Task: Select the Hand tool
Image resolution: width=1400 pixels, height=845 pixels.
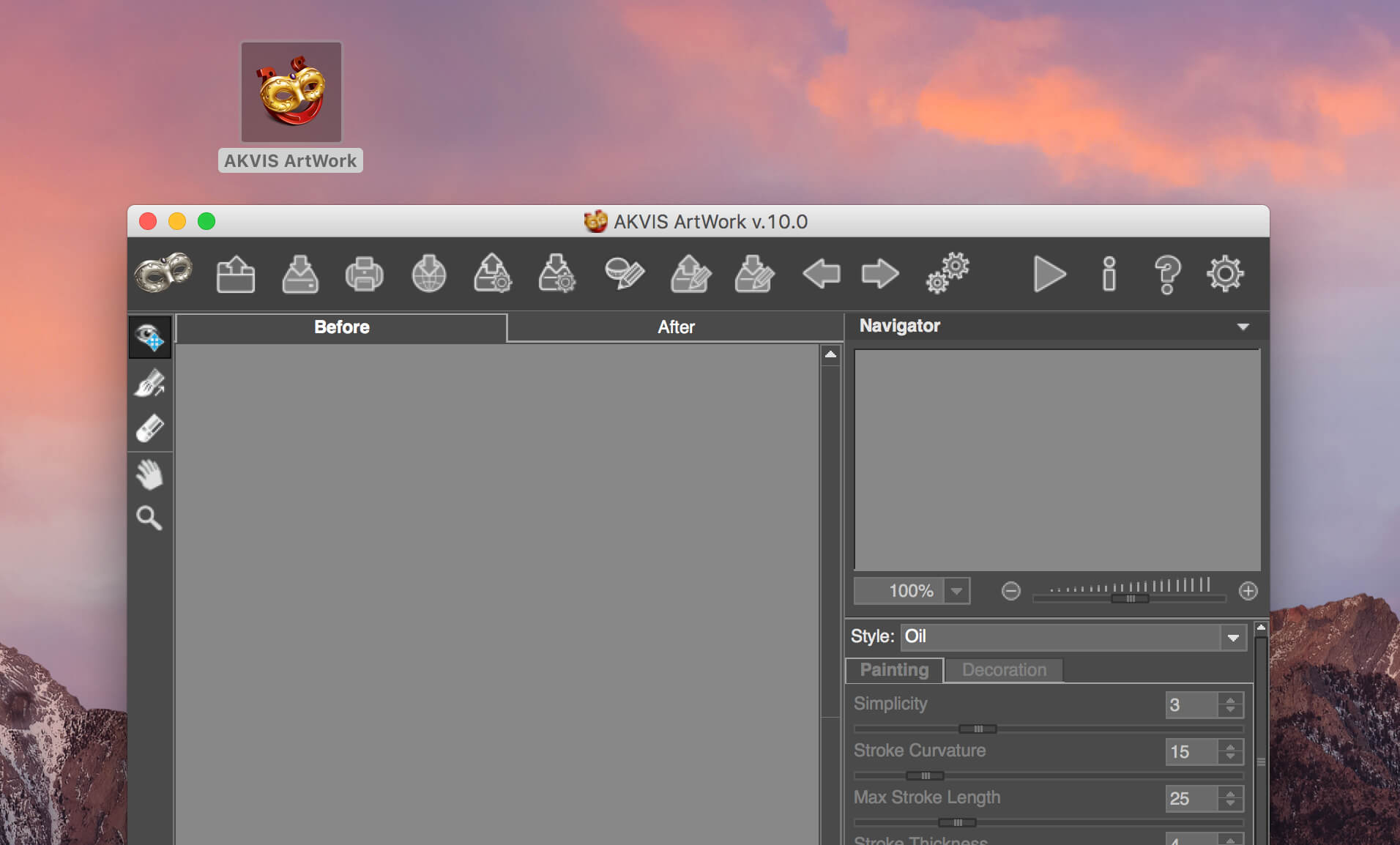Action: pyautogui.click(x=150, y=474)
